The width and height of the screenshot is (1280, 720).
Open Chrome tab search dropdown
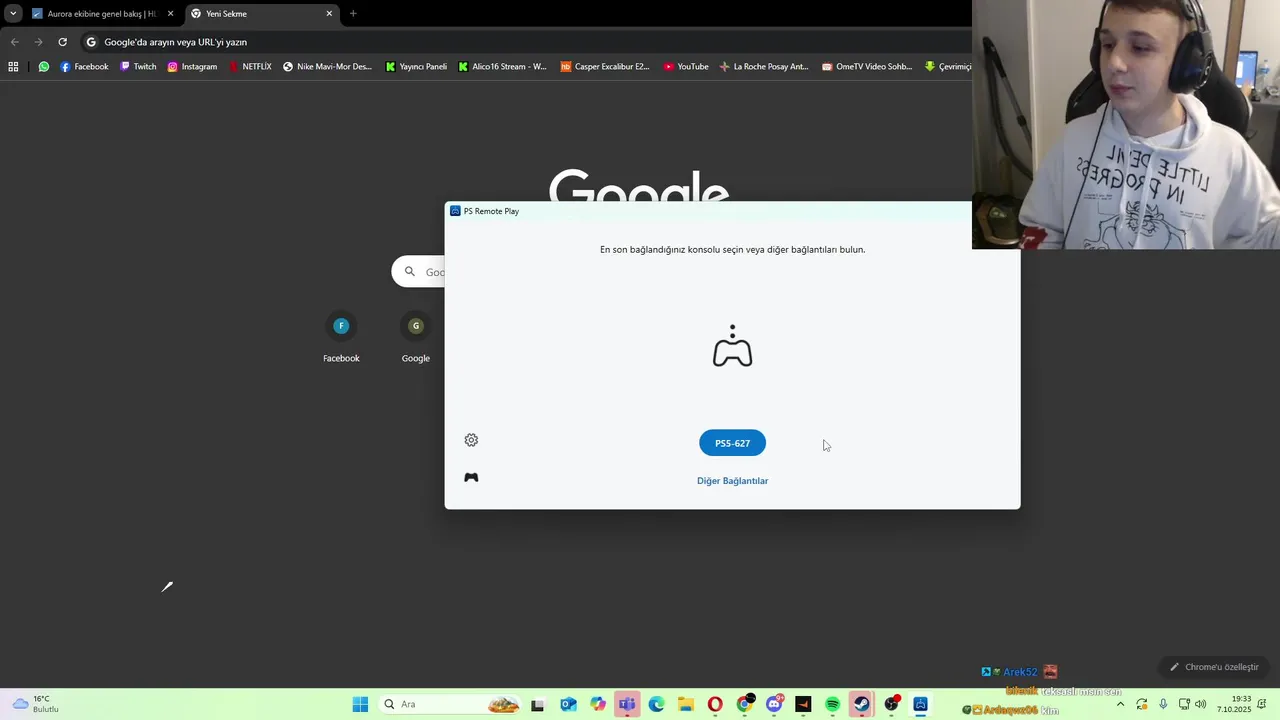click(12, 14)
